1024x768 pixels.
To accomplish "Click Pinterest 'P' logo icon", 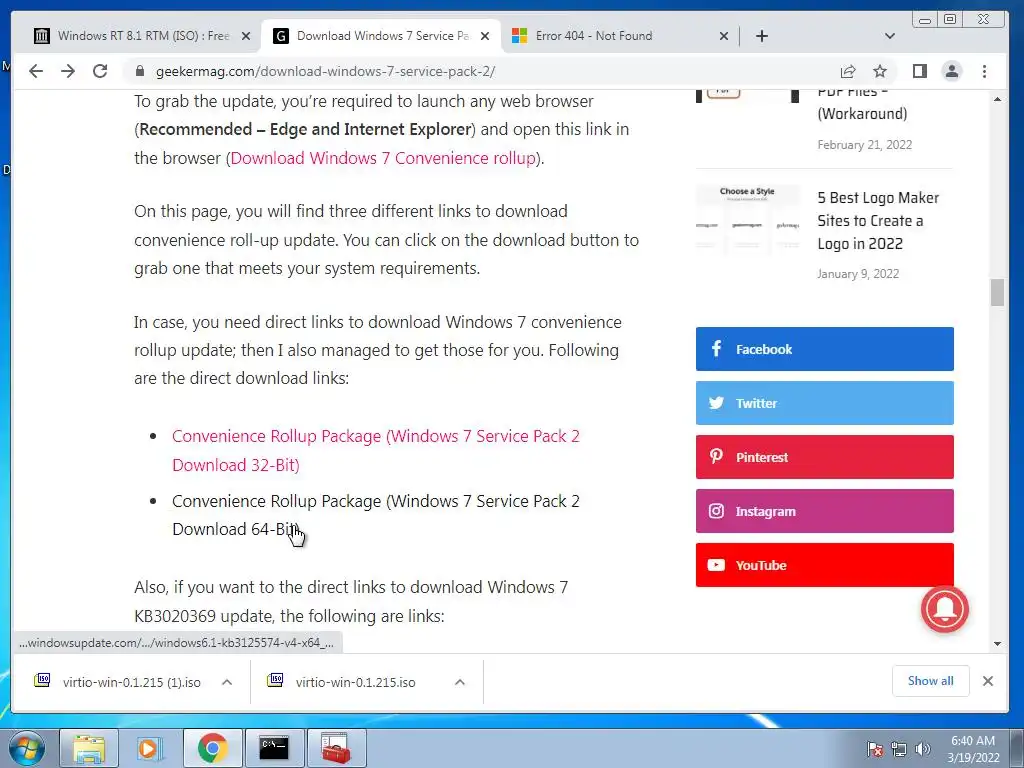I will (x=716, y=456).
